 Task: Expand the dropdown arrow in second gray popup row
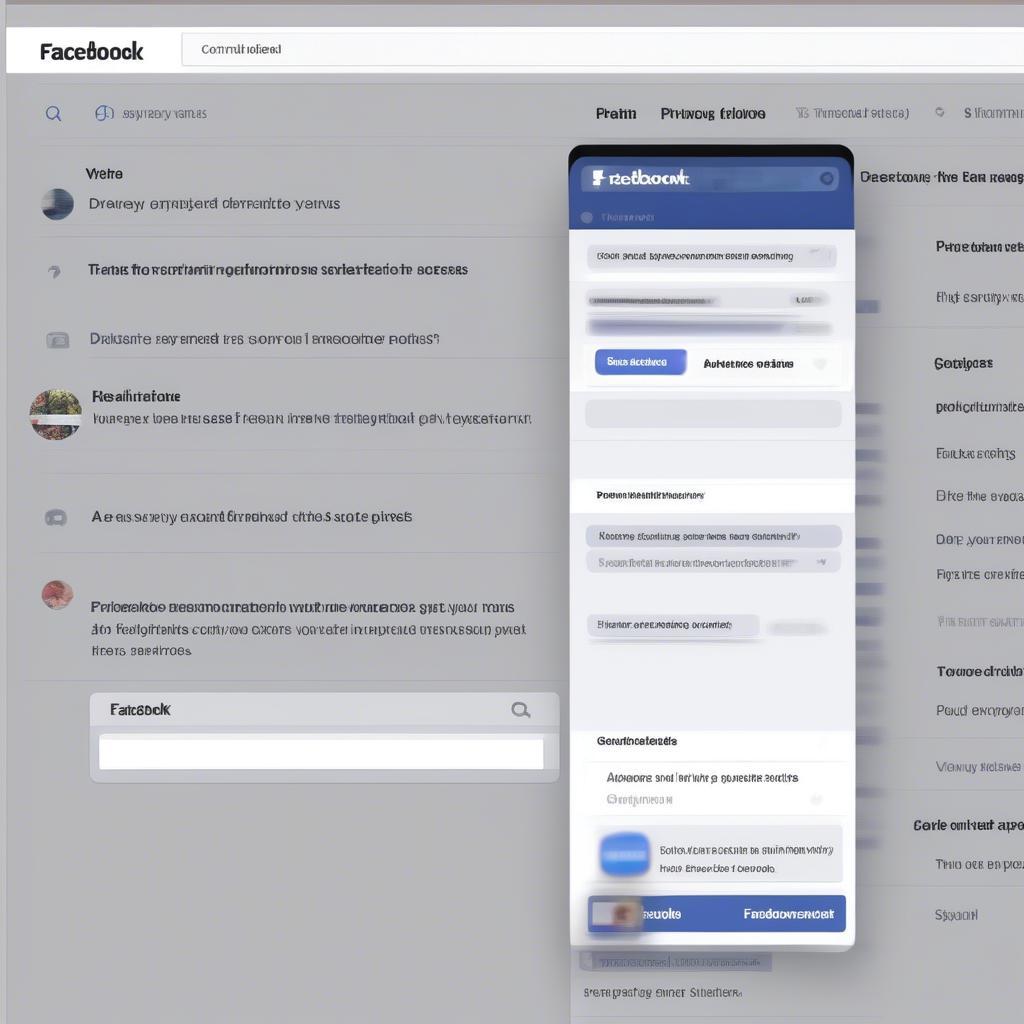[x=822, y=563]
